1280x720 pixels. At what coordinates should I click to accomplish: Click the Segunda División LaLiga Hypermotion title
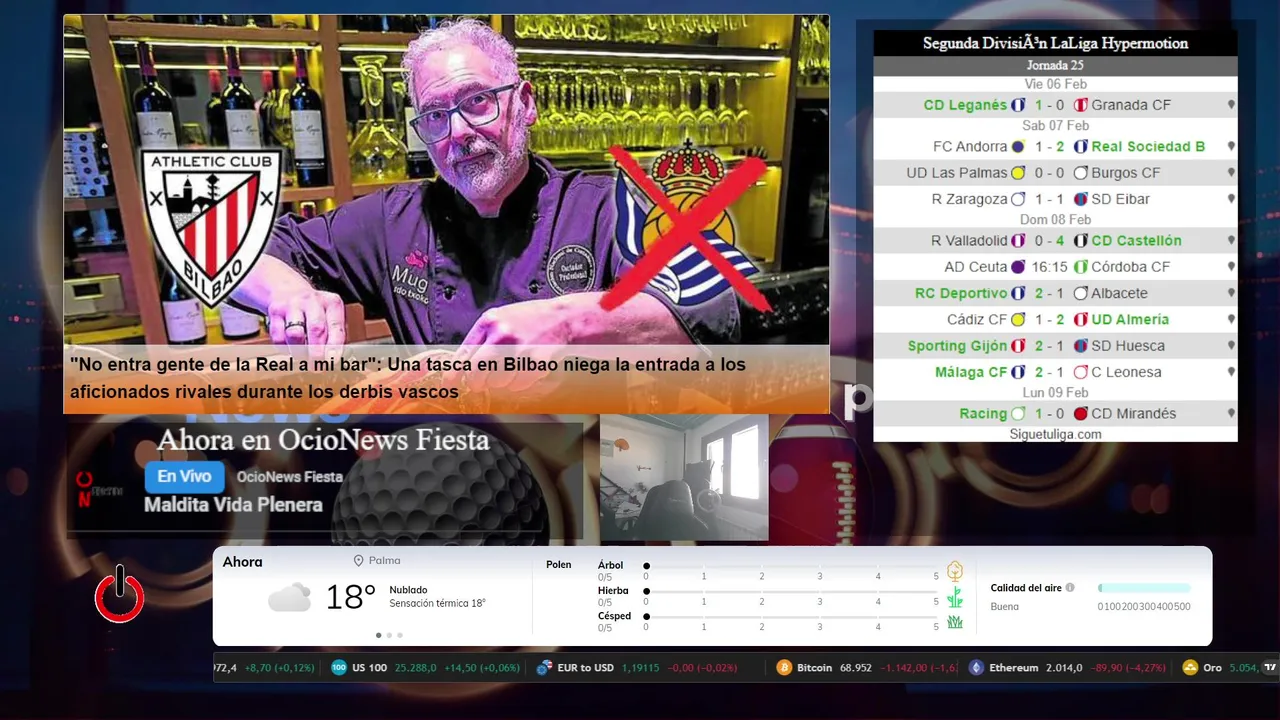pyautogui.click(x=1055, y=44)
